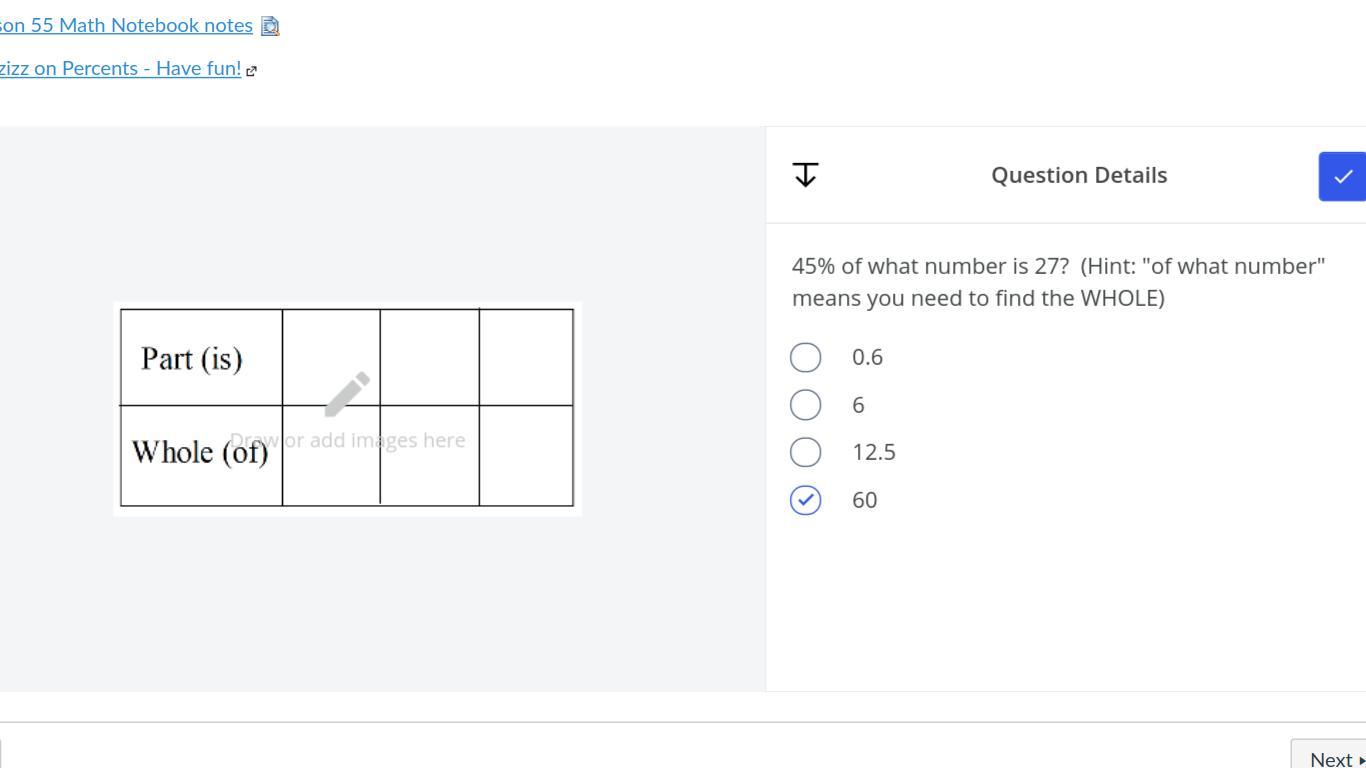This screenshot has height=768, width=1366.
Task: Click the checked radio button for 60
Action: click(x=805, y=500)
